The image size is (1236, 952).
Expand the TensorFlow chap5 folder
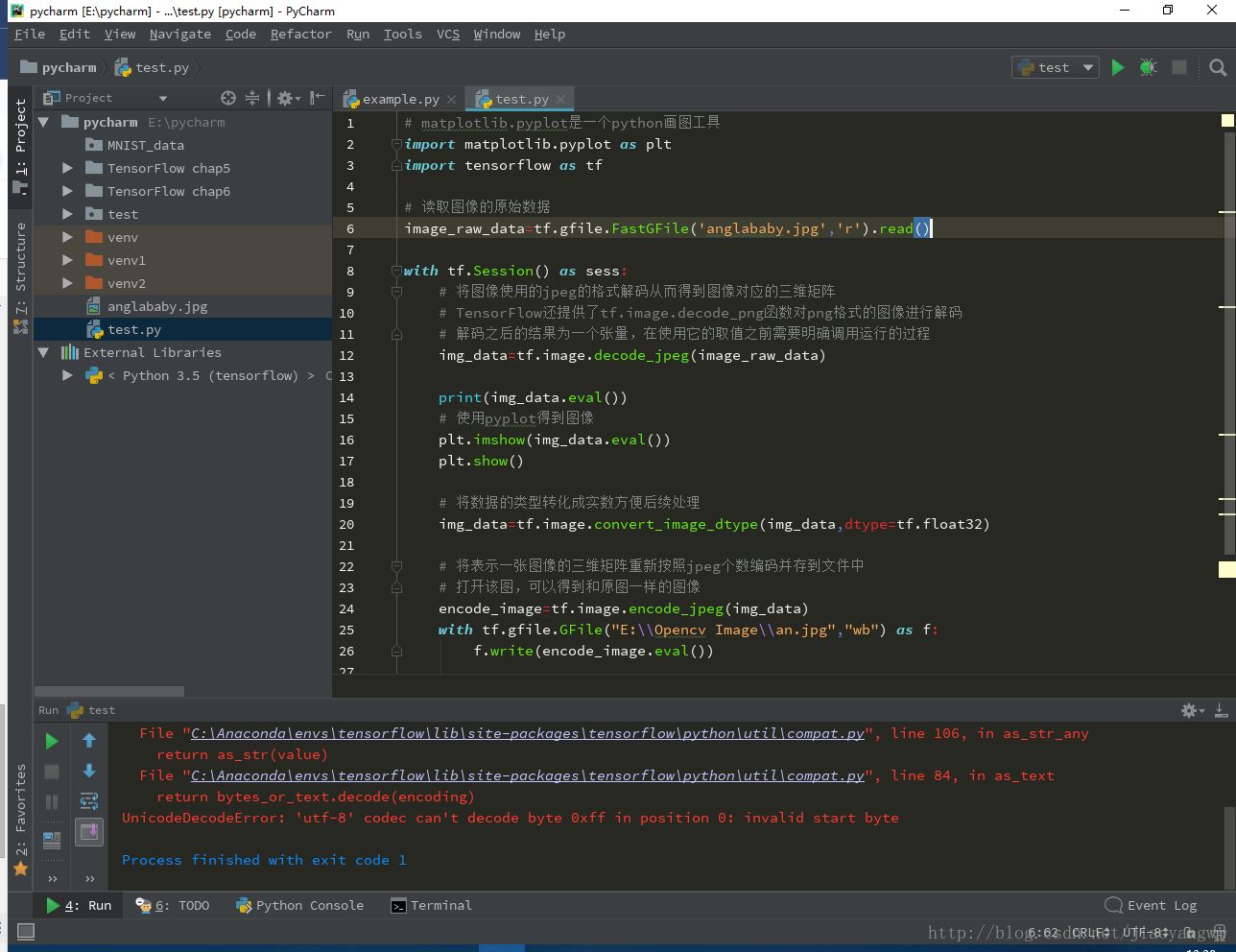[x=67, y=168]
